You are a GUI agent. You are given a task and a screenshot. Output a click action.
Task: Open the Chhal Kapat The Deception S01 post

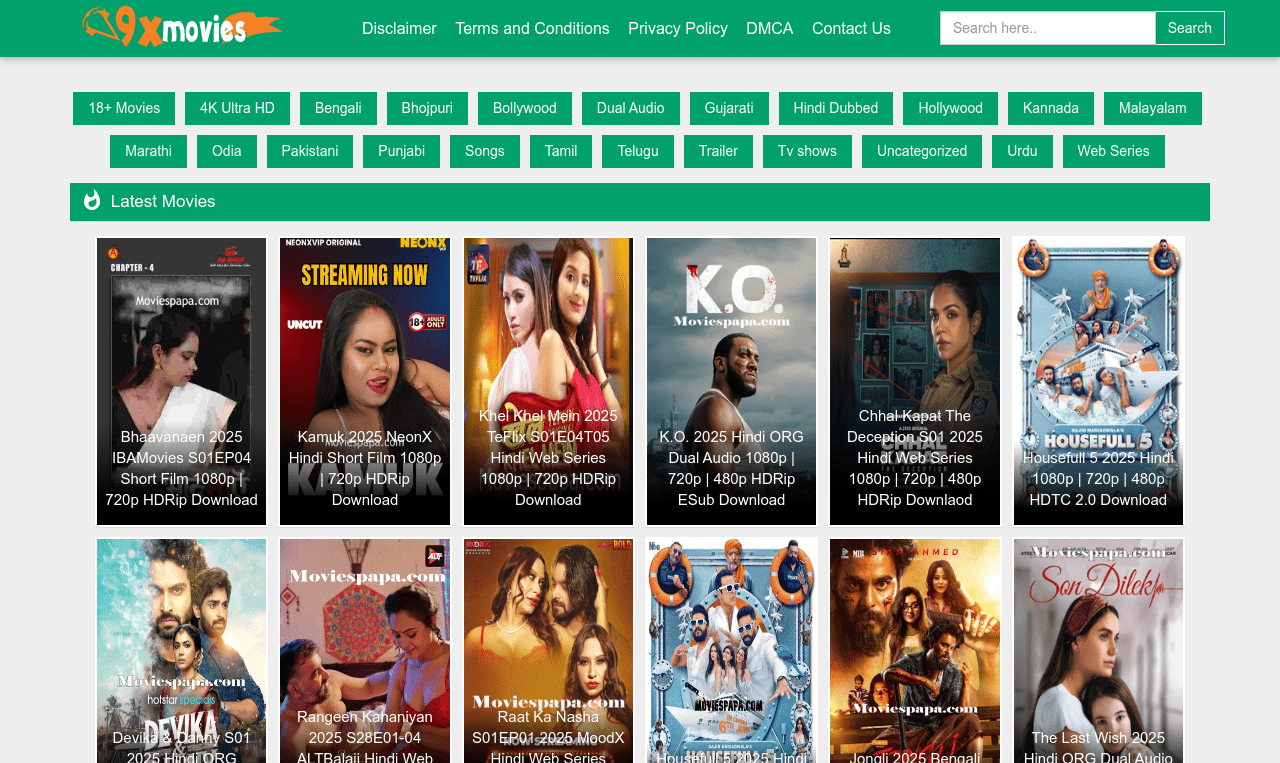click(x=914, y=381)
